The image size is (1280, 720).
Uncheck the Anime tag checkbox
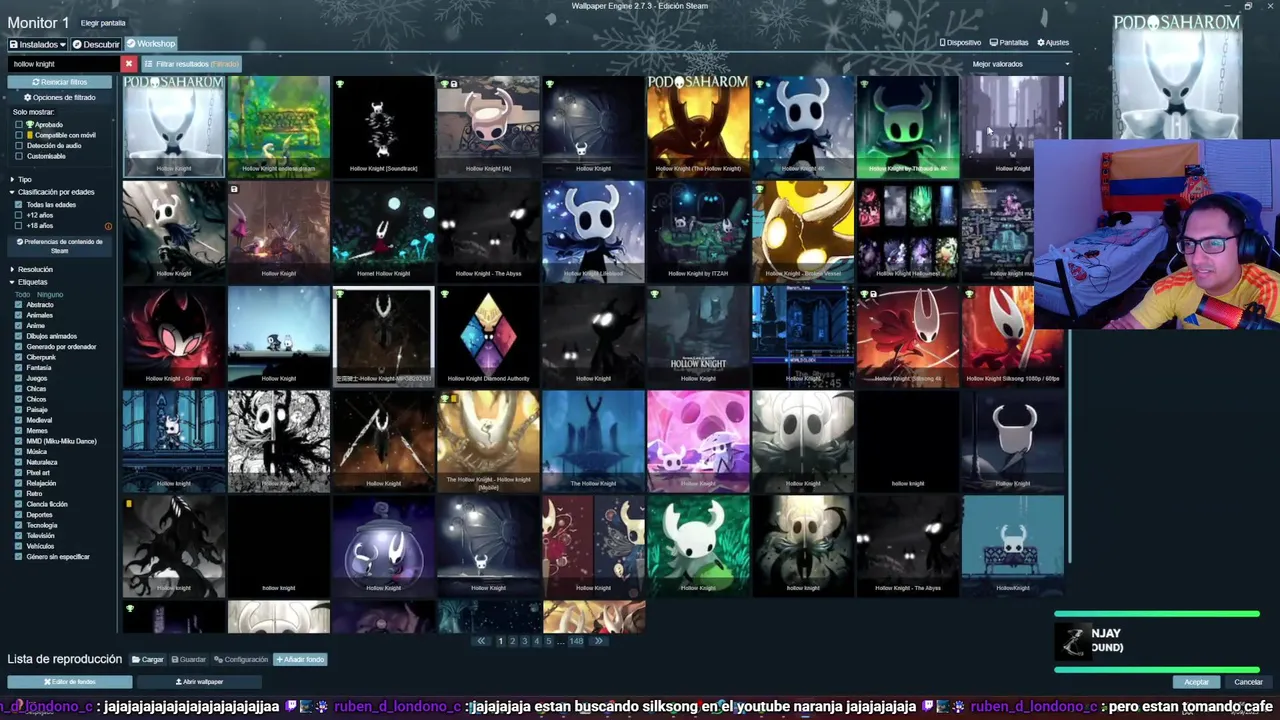pyautogui.click(x=18, y=326)
